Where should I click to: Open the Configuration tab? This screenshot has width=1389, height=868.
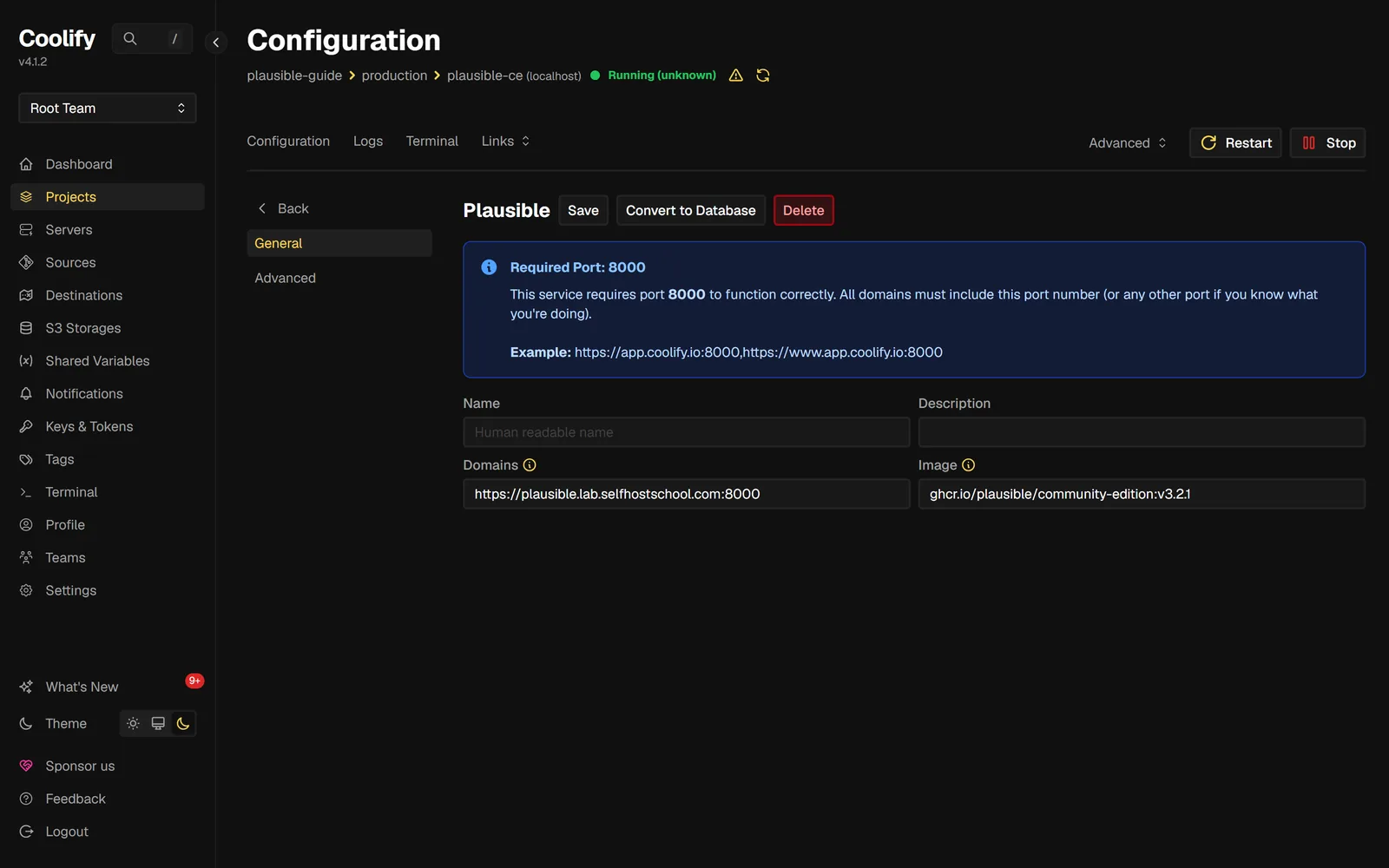(x=288, y=141)
